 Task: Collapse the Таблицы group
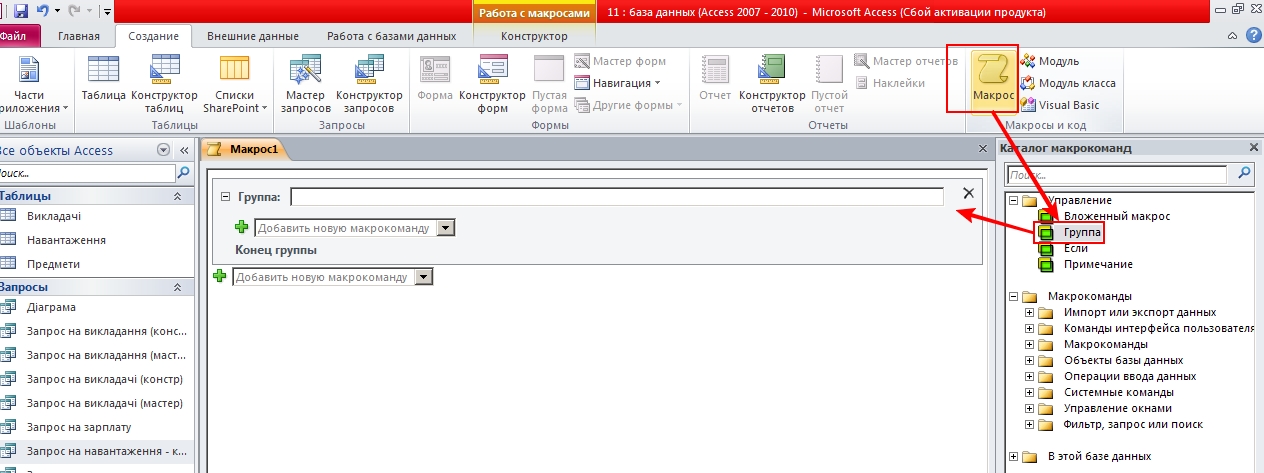tap(178, 196)
